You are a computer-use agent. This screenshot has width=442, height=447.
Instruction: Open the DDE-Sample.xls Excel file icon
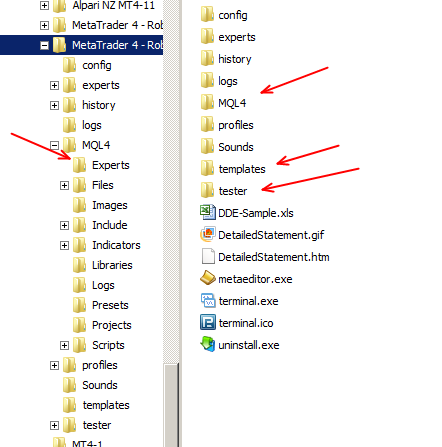(208, 212)
